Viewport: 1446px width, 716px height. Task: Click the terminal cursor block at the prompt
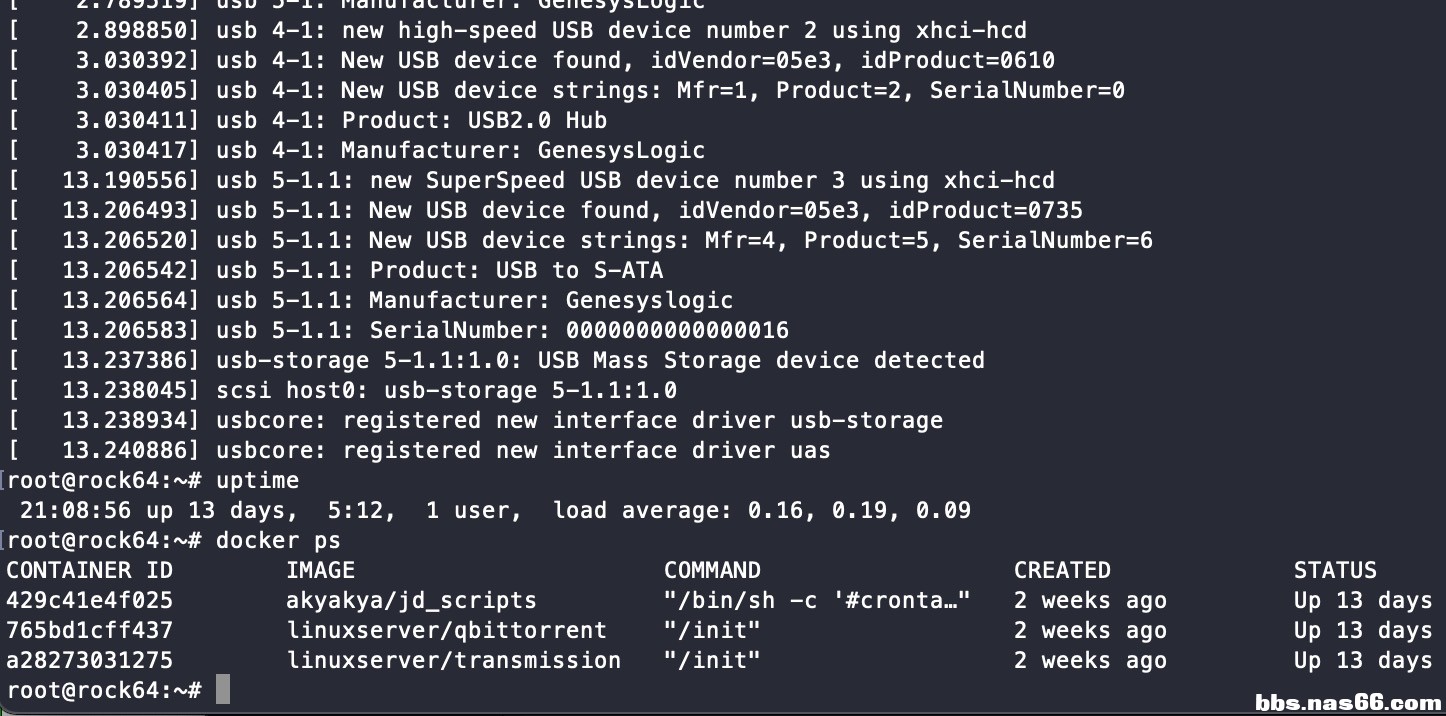tap(222, 690)
